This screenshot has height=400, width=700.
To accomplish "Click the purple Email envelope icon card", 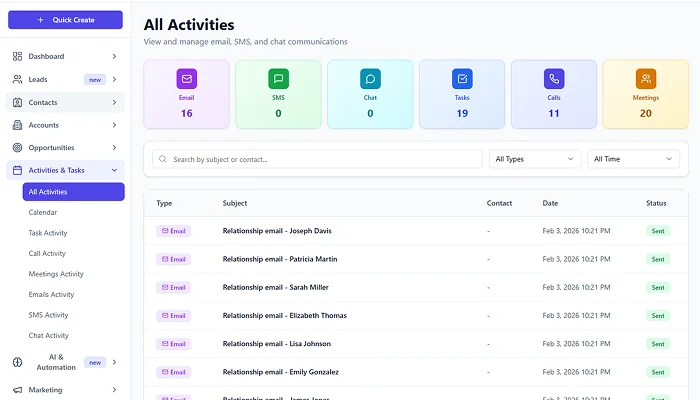I will [186, 78].
